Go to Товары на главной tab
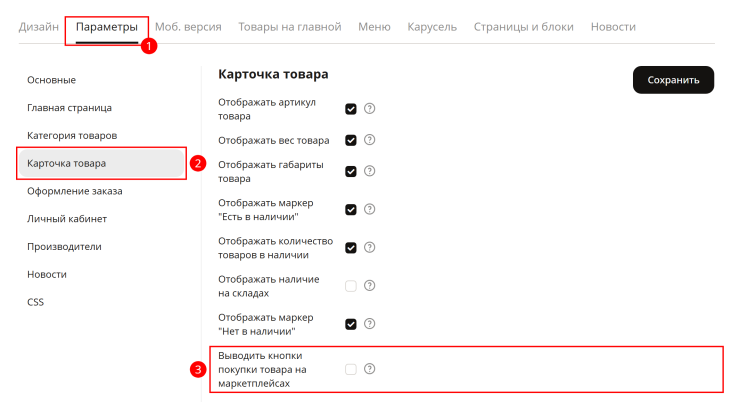This screenshot has height=409, width=740. pos(290,27)
